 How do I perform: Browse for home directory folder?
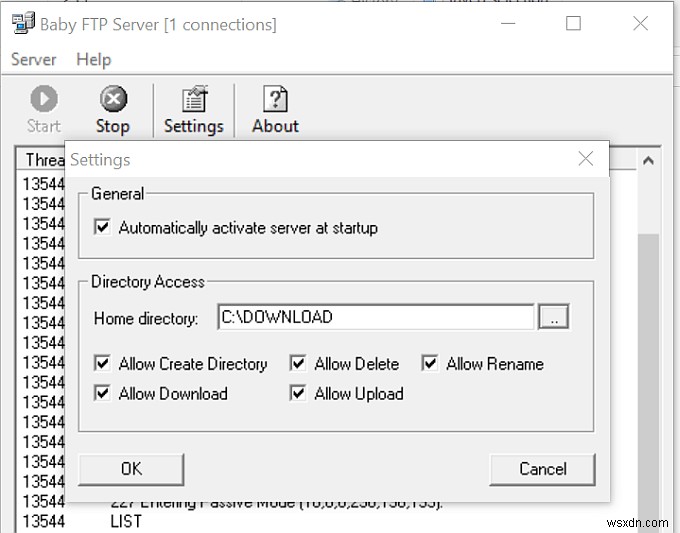pyautogui.click(x=553, y=318)
